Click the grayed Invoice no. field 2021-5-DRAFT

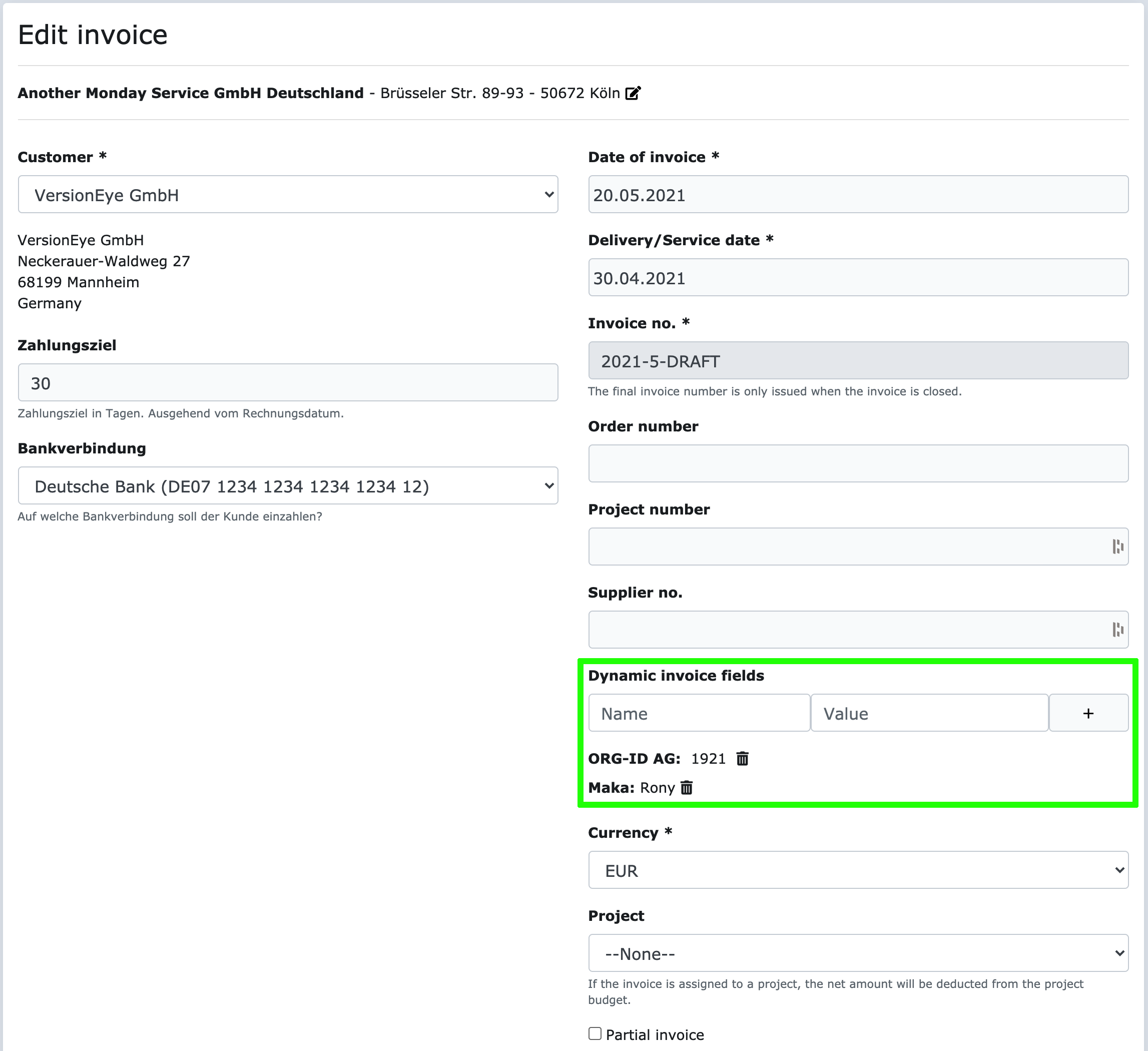click(x=858, y=360)
